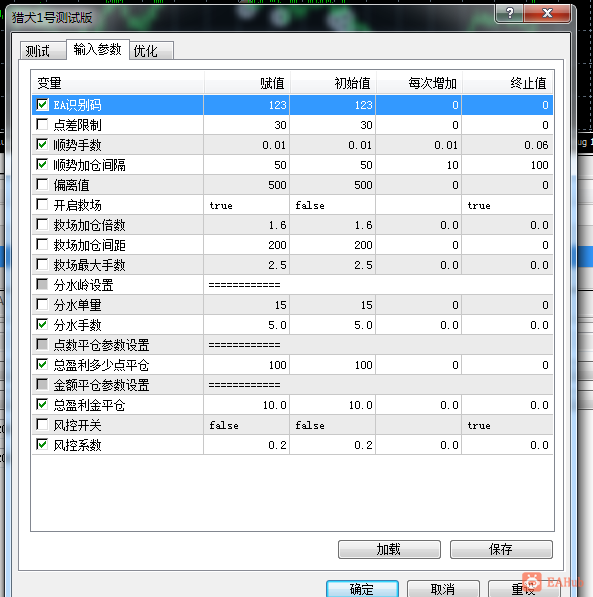Select the 金额平仓参数设置 row label

pos(101,385)
